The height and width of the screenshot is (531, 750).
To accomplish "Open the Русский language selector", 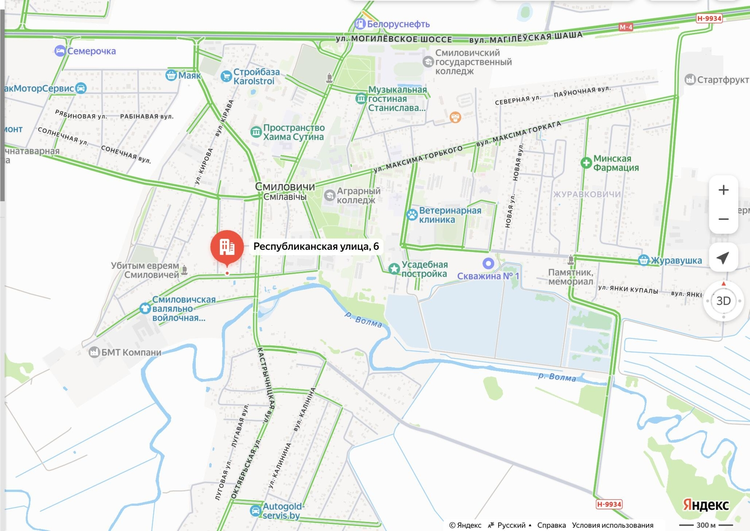I will 507,525.
